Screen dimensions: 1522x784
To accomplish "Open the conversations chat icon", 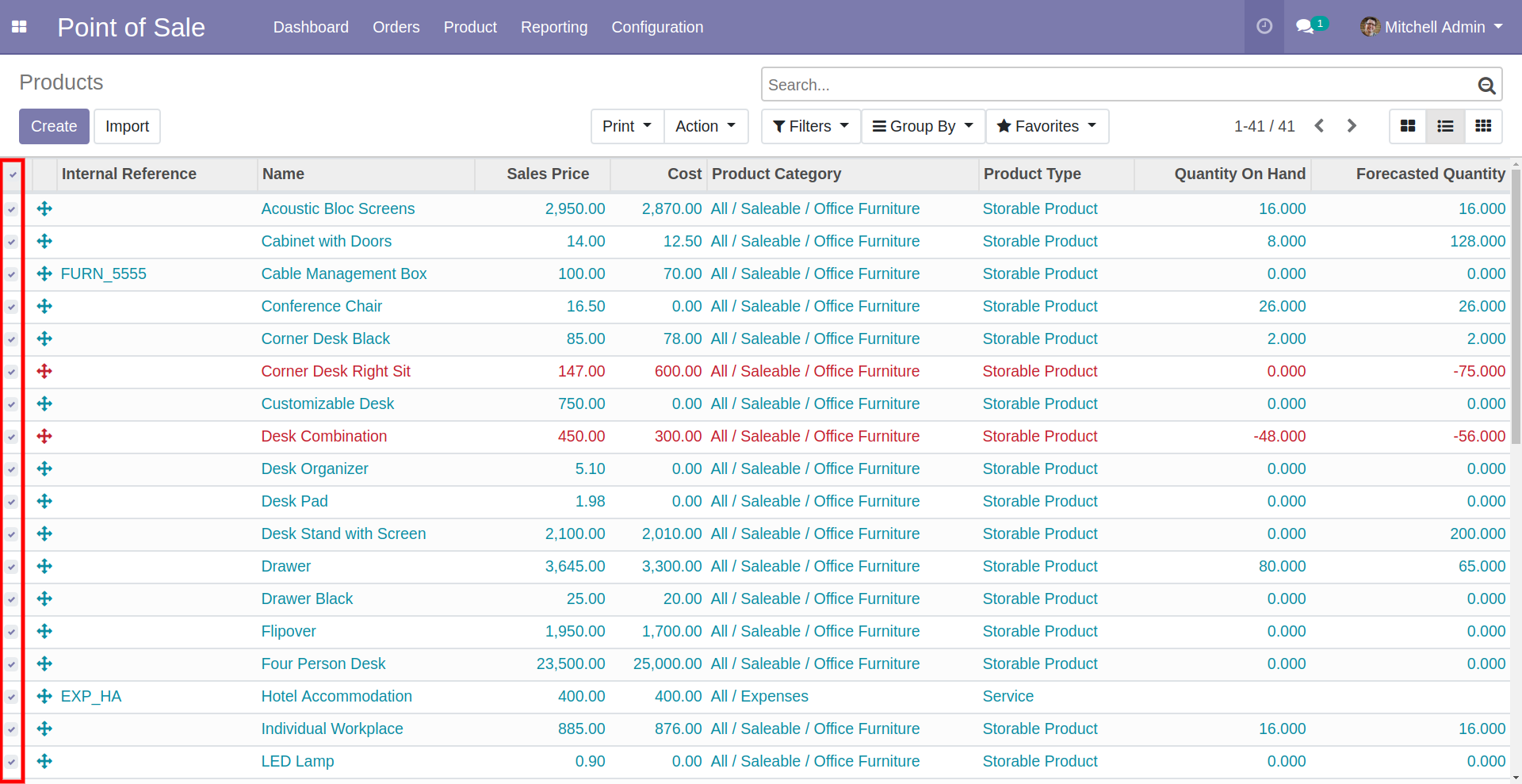I will (1305, 27).
